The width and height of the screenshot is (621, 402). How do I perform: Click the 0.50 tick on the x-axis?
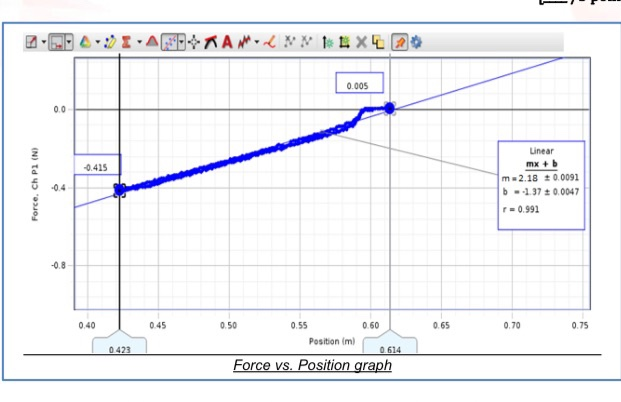click(x=229, y=326)
